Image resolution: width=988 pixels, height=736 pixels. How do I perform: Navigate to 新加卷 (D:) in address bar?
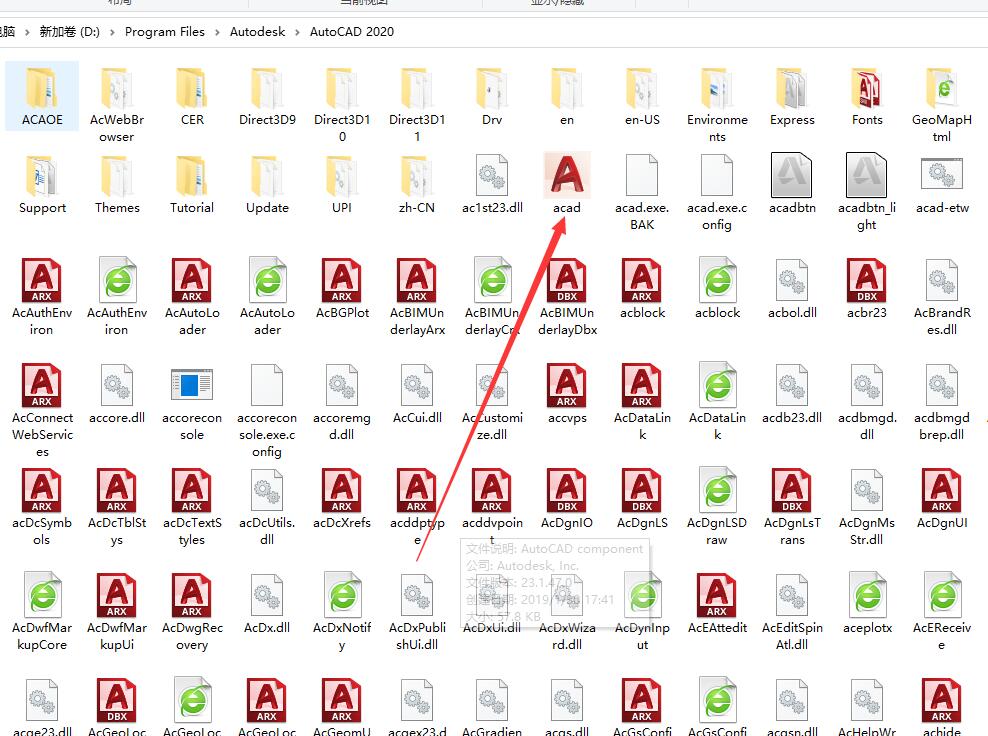pyautogui.click(x=69, y=32)
